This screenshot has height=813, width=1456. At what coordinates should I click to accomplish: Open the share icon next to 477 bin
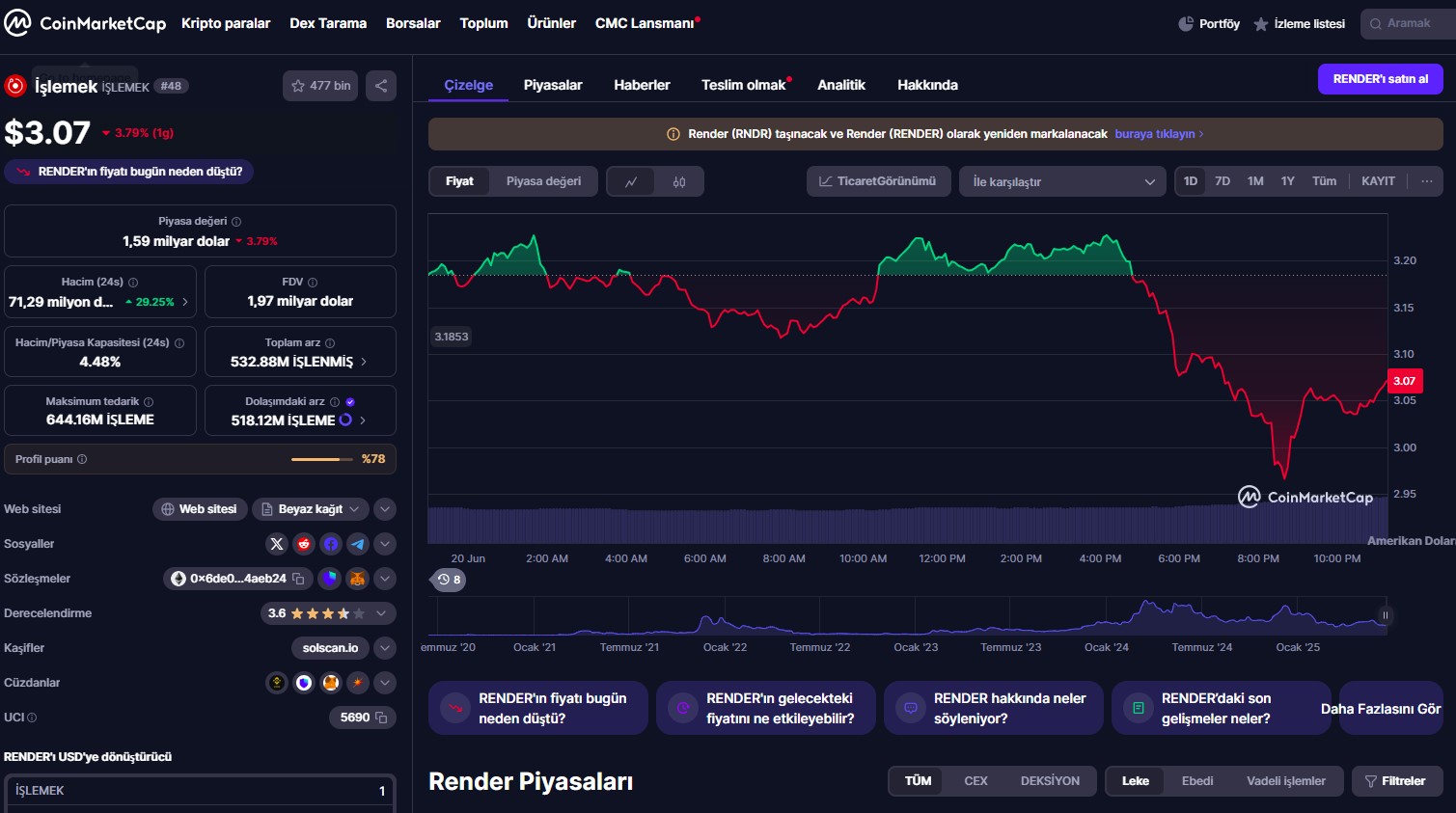point(381,86)
